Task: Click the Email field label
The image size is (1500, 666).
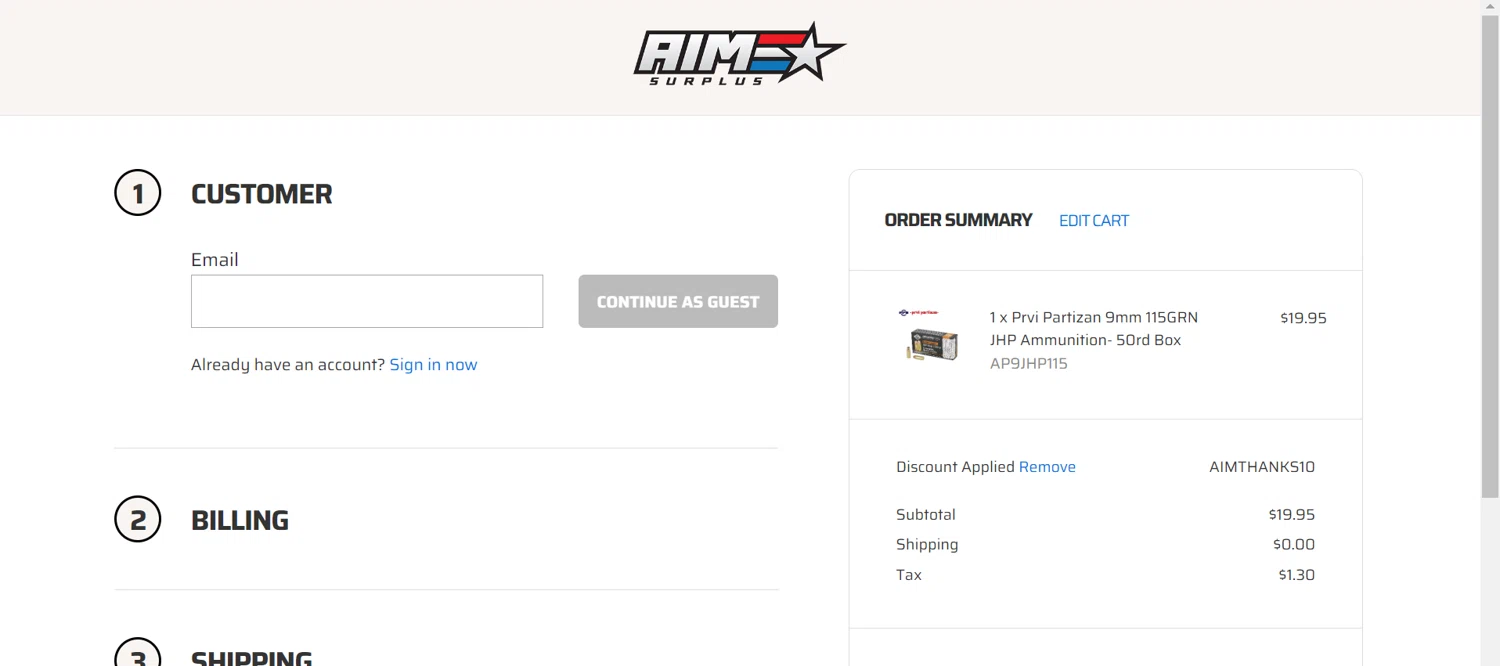Action: point(215,260)
